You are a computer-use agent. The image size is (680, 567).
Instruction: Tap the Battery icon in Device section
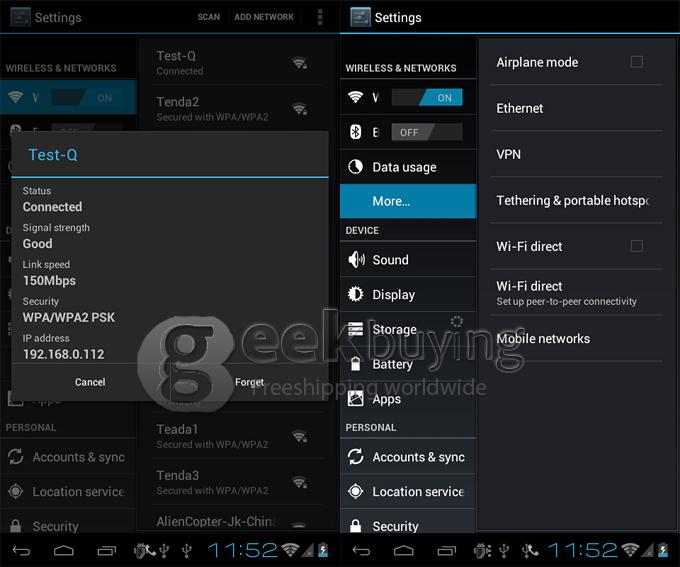click(355, 364)
